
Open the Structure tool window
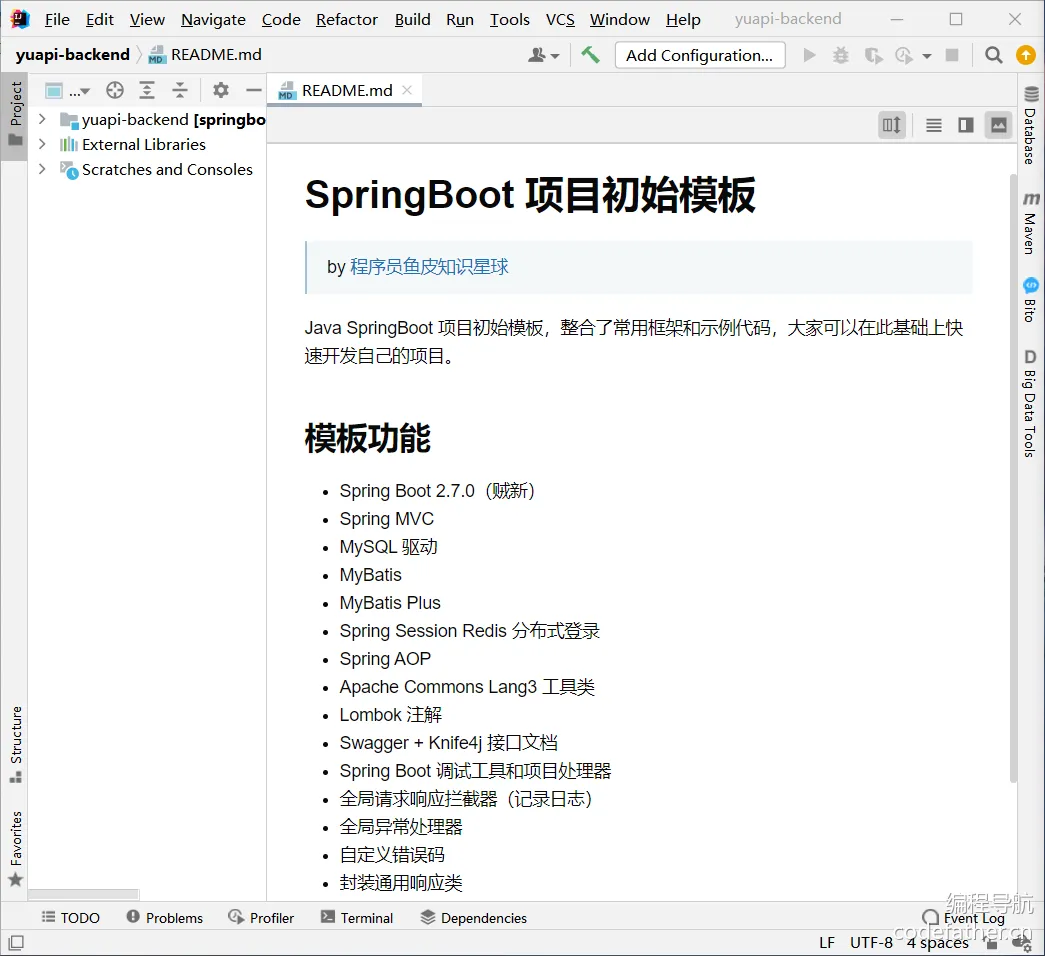point(15,745)
